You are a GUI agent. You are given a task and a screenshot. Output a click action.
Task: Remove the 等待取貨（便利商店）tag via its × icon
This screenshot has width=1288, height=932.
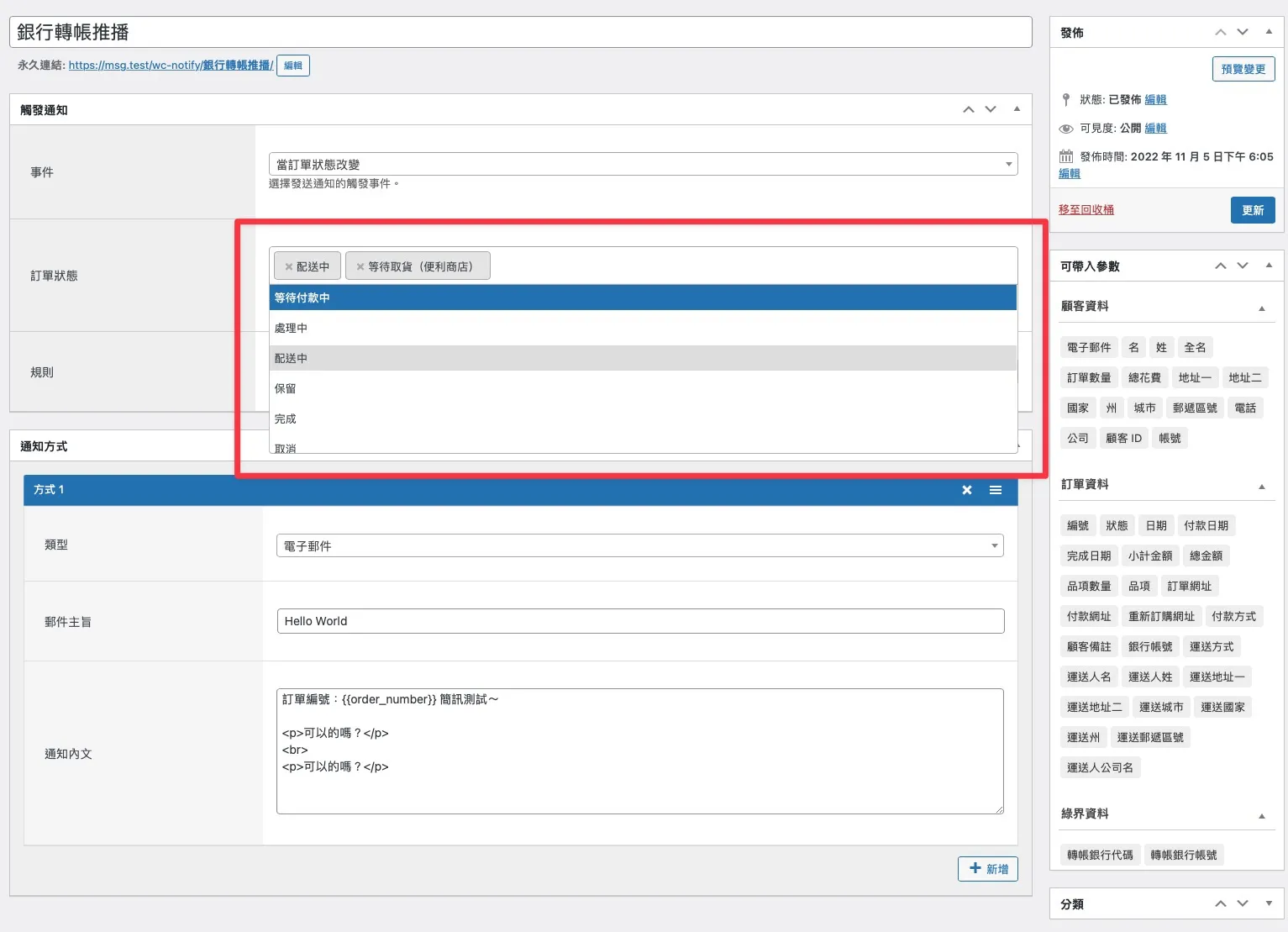pos(359,266)
